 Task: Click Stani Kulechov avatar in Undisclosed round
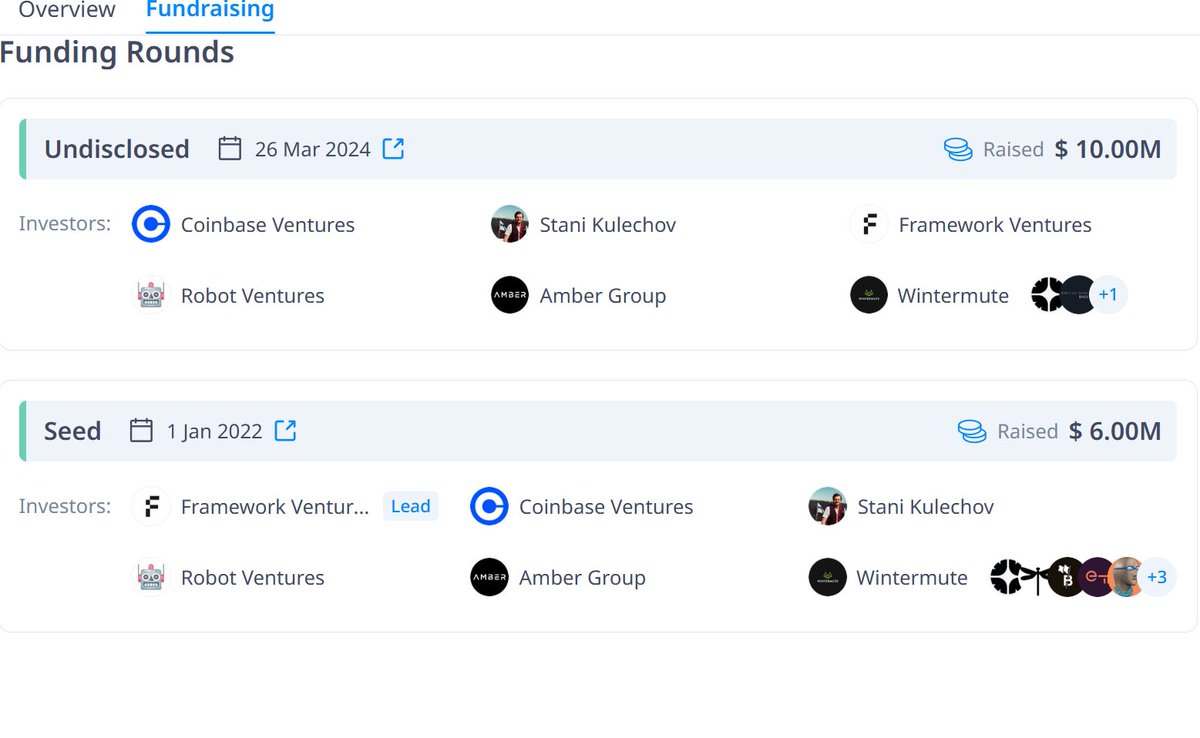(x=510, y=225)
